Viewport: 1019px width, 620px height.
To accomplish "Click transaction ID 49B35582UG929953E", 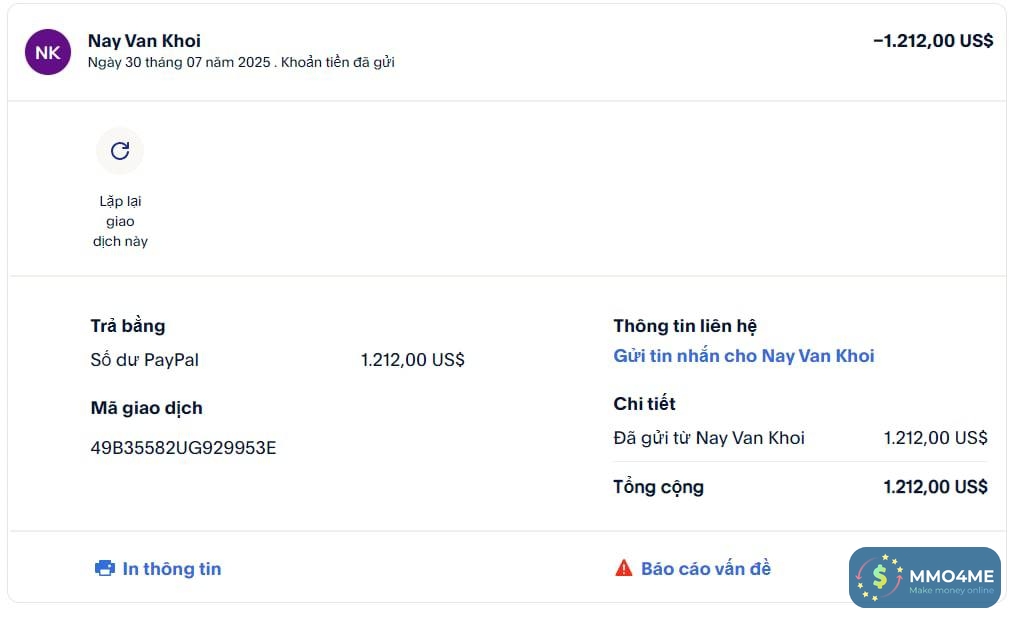I will click(183, 448).
